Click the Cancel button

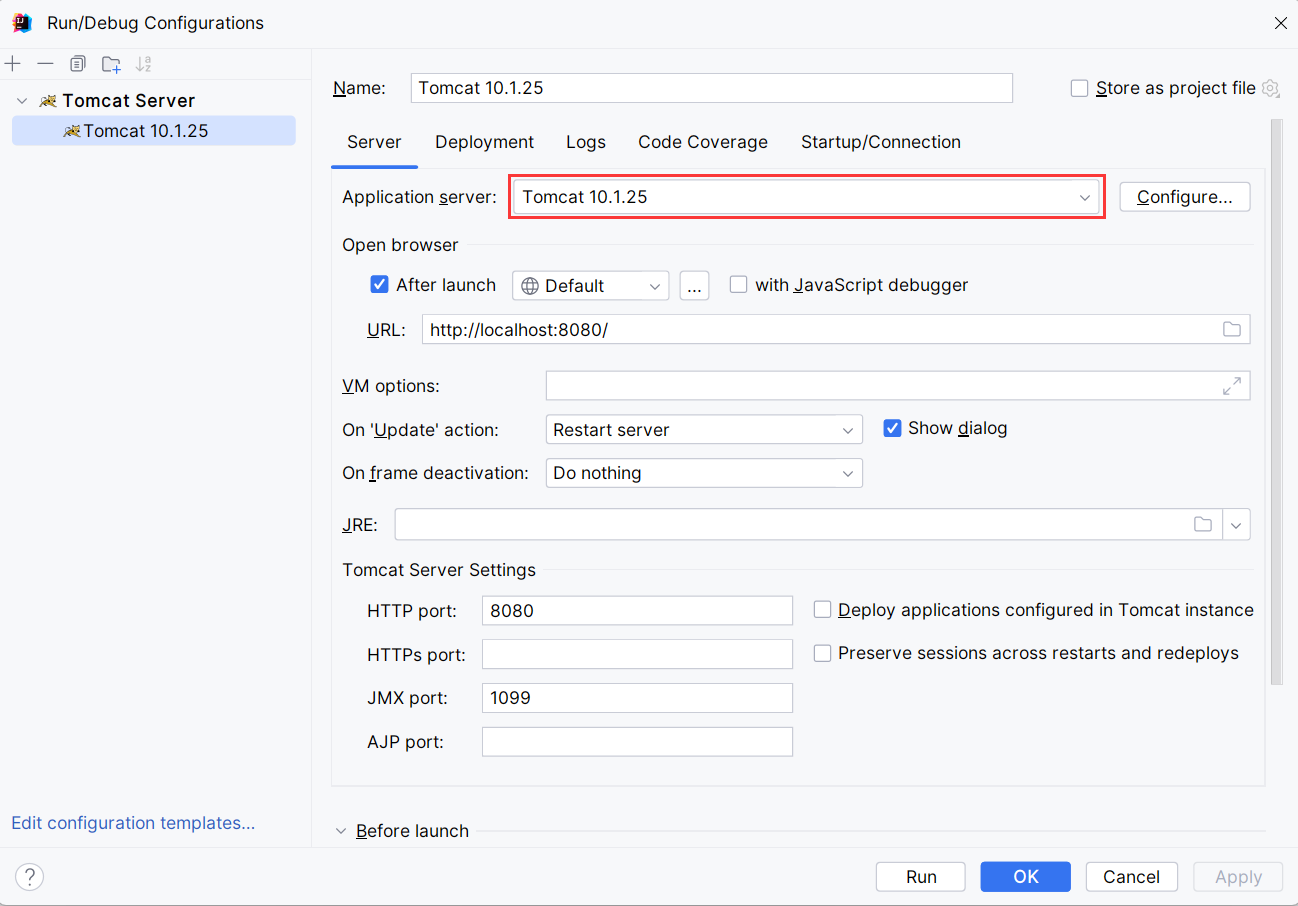pyautogui.click(x=1131, y=877)
